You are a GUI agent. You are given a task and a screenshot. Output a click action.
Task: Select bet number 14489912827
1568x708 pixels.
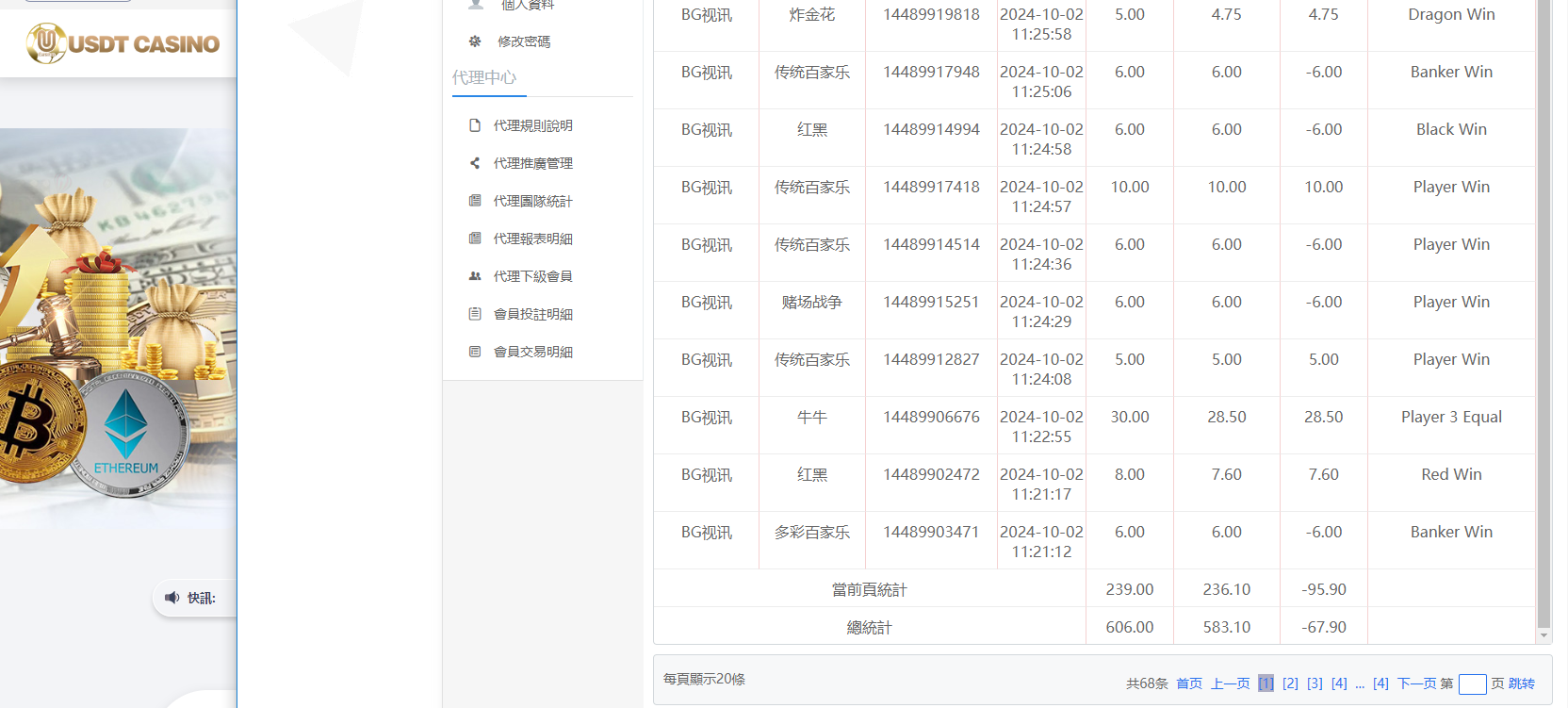tap(931, 359)
